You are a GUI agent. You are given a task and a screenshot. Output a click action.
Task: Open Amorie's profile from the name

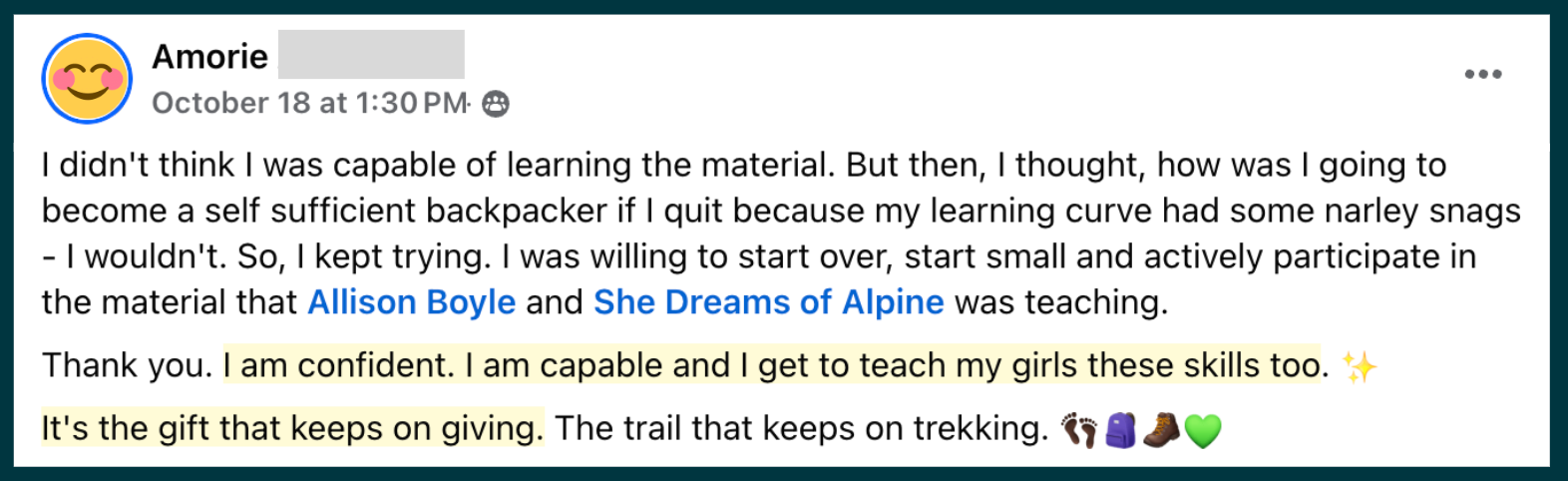click(209, 57)
